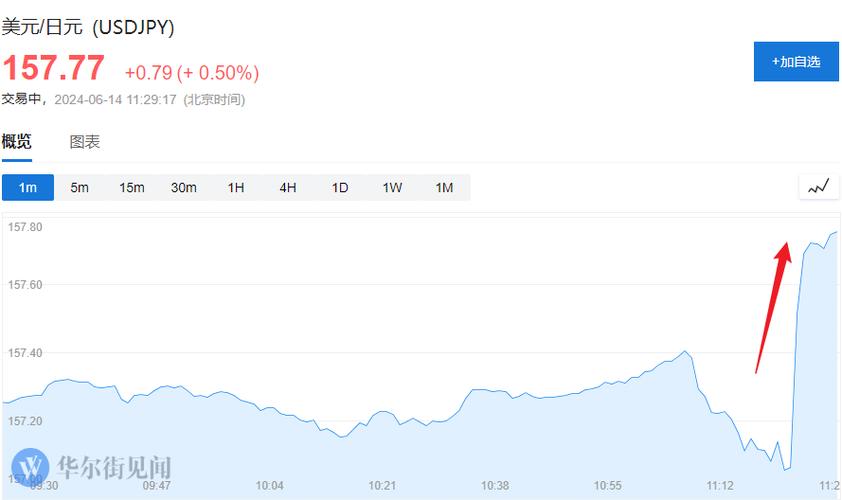Click the line chart type icon
842x500 pixels.
pos(818,187)
